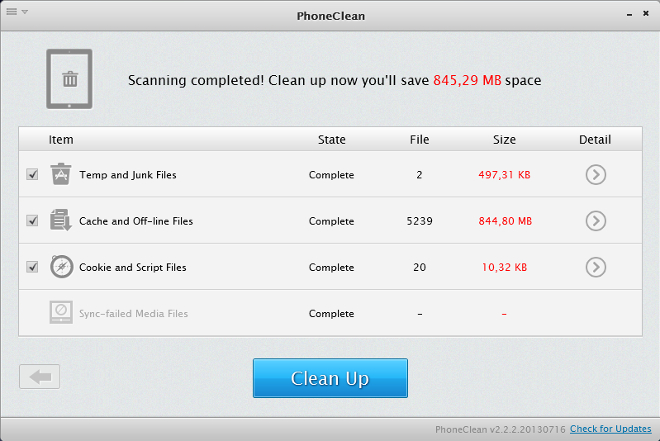660x441 pixels.
Task: Click the Sync-failed Media Files icon
Action: pos(61,313)
